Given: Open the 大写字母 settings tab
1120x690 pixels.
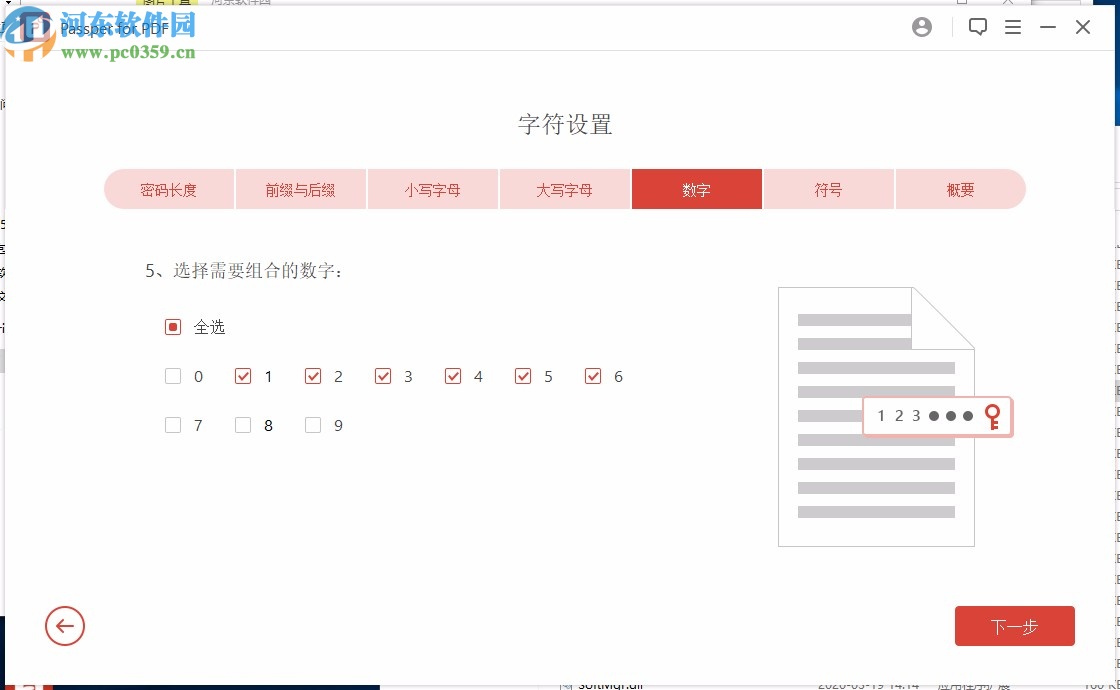Looking at the screenshot, I should 565,189.
